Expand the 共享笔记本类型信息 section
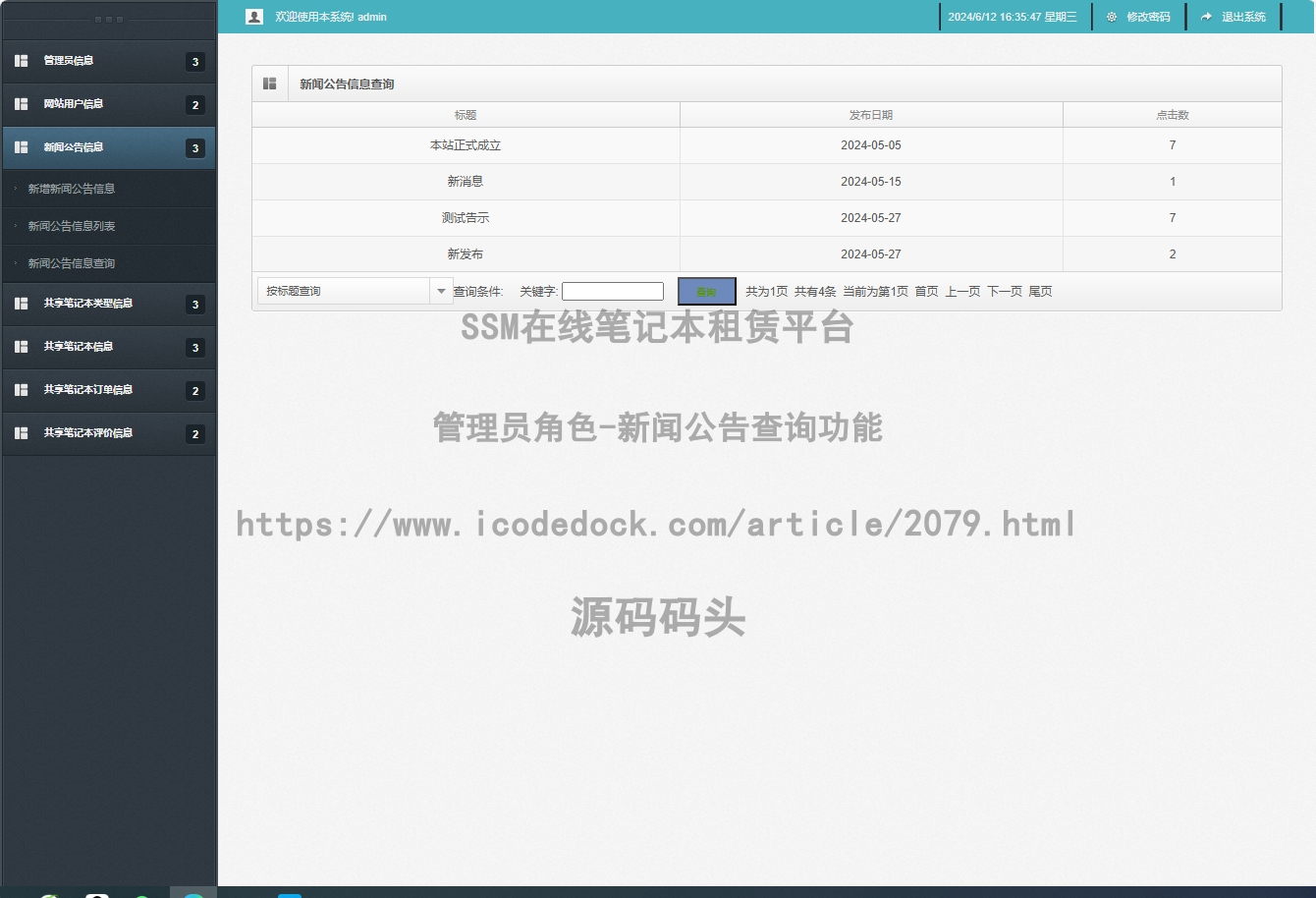This screenshot has height=898, width=1316. pos(109,304)
